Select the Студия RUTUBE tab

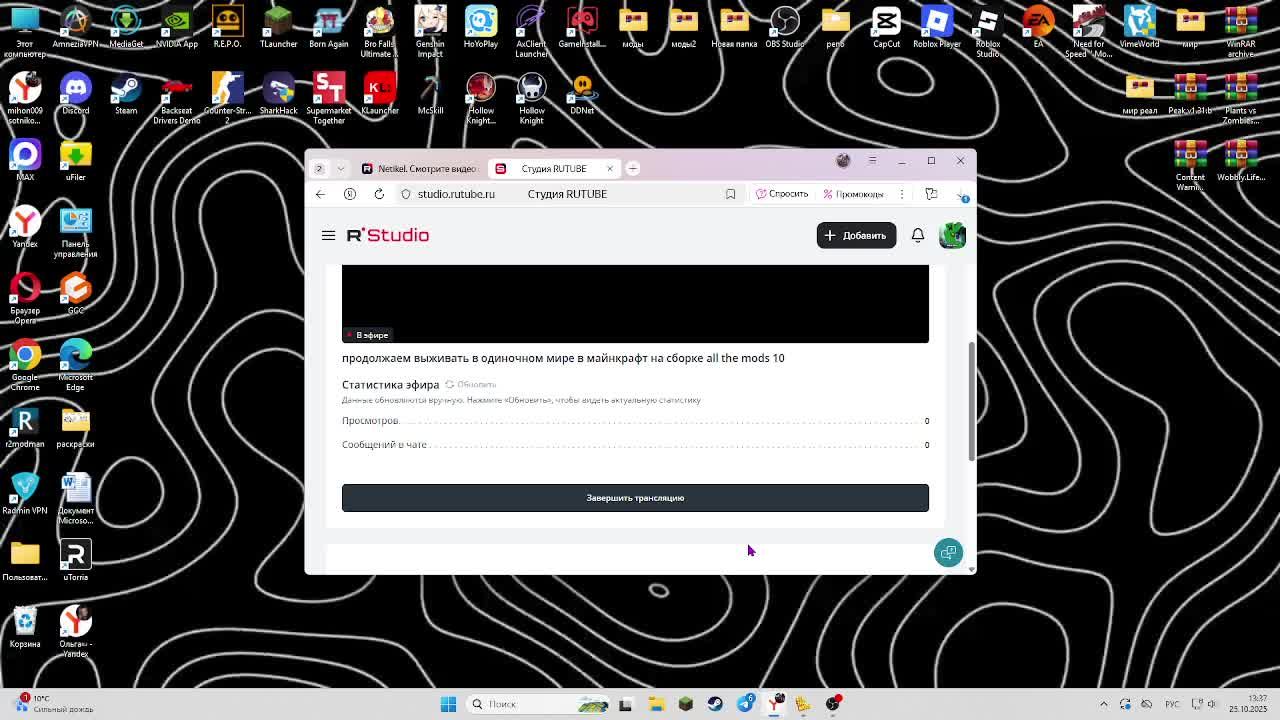[553, 168]
